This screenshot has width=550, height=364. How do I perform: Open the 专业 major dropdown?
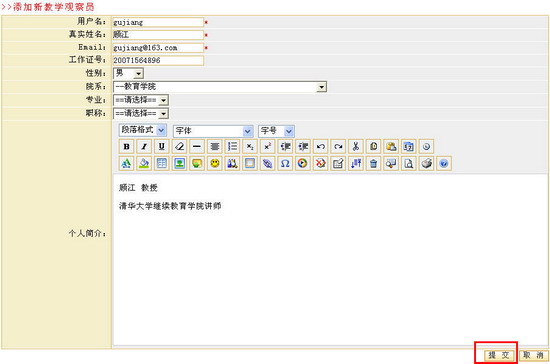(141, 100)
